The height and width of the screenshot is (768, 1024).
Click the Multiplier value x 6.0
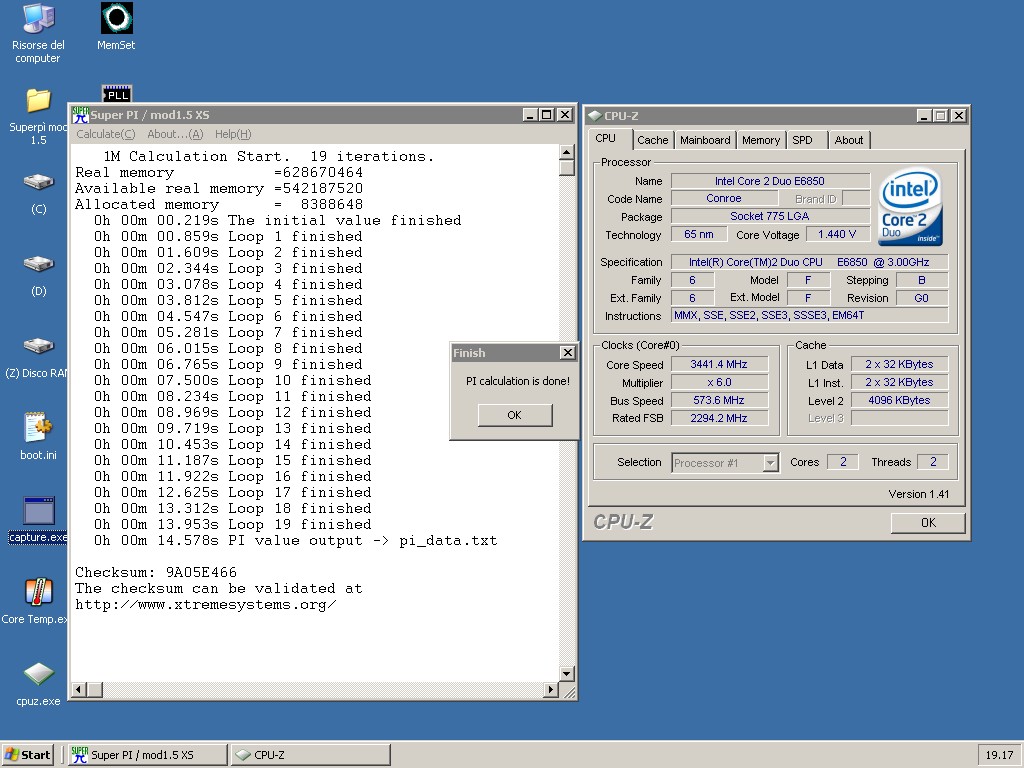[719, 383]
